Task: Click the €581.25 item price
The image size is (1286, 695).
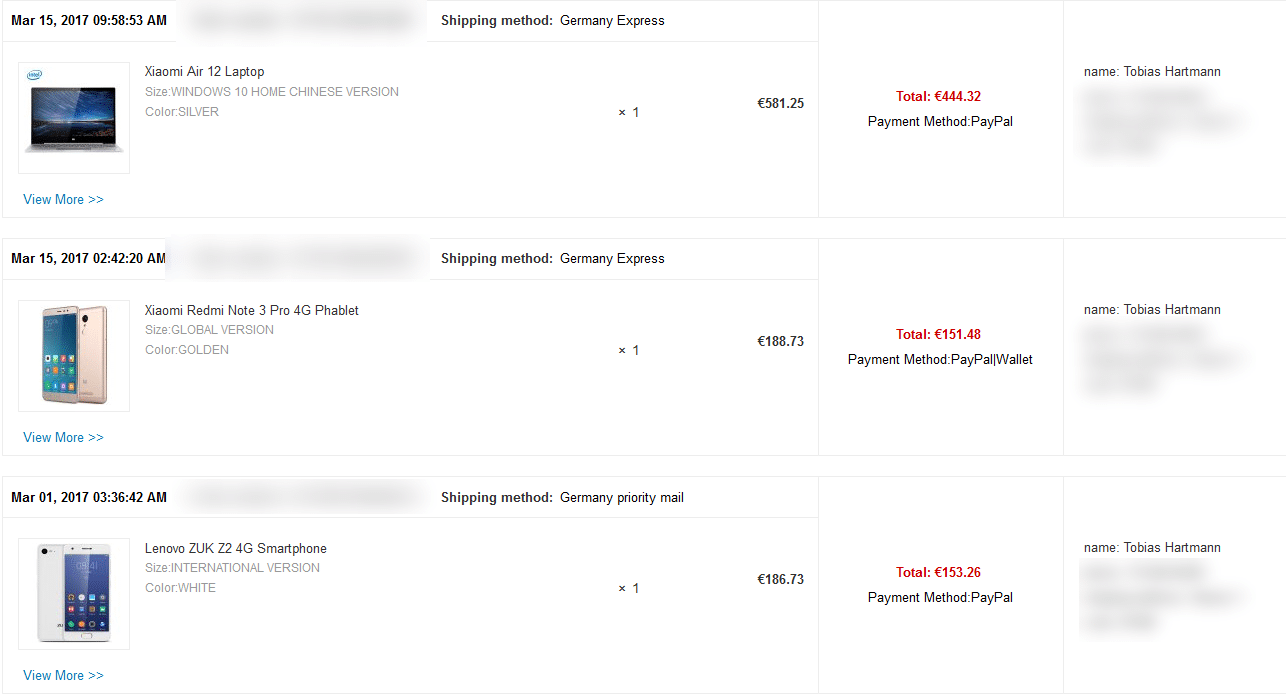Action: (781, 103)
